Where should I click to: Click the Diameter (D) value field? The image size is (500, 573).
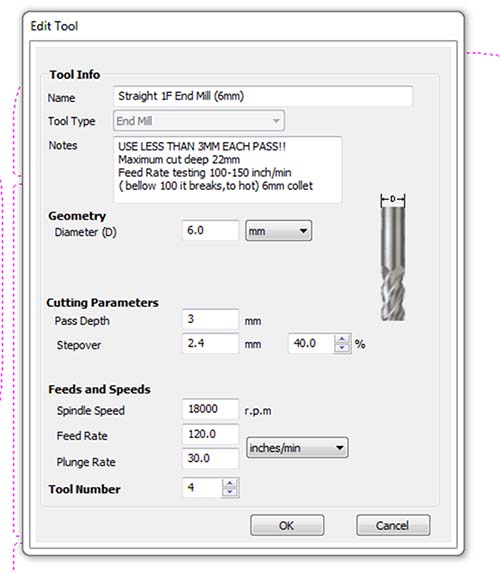pos(211,230)
